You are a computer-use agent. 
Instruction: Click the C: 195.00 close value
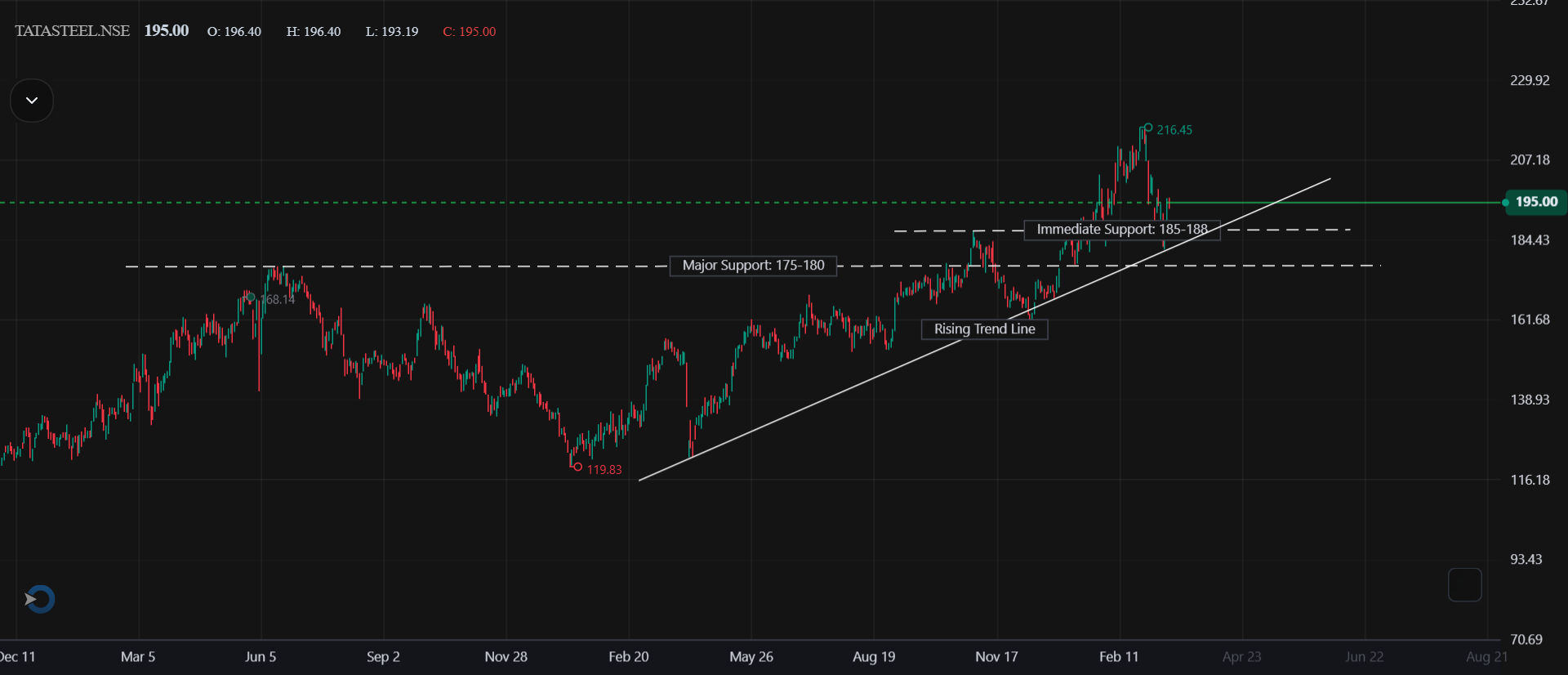(x=470, y=32)
